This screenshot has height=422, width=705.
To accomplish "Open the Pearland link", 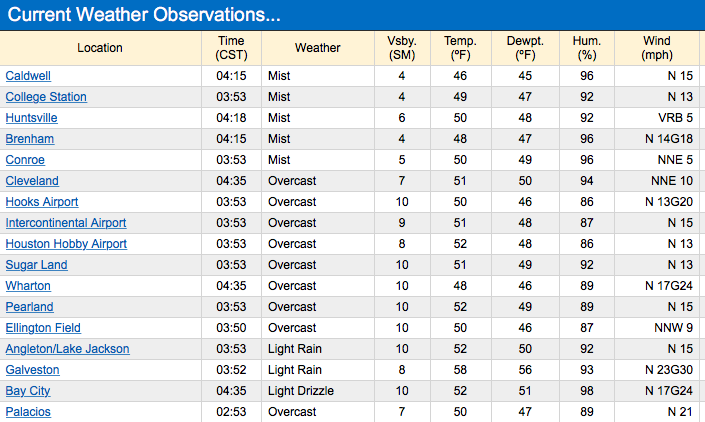I will pos(30,307).
